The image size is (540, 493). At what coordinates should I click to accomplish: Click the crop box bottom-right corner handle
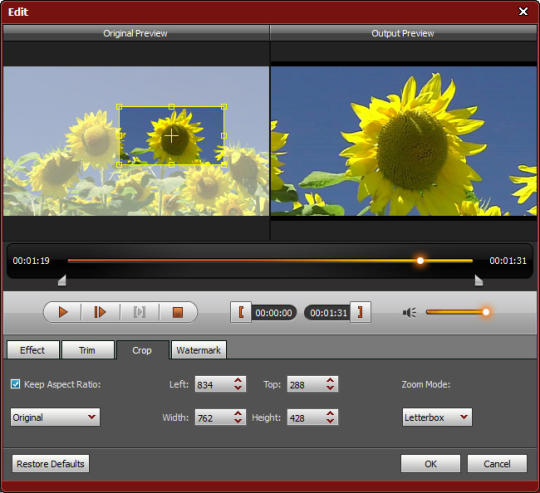click(x=224, y=165)
